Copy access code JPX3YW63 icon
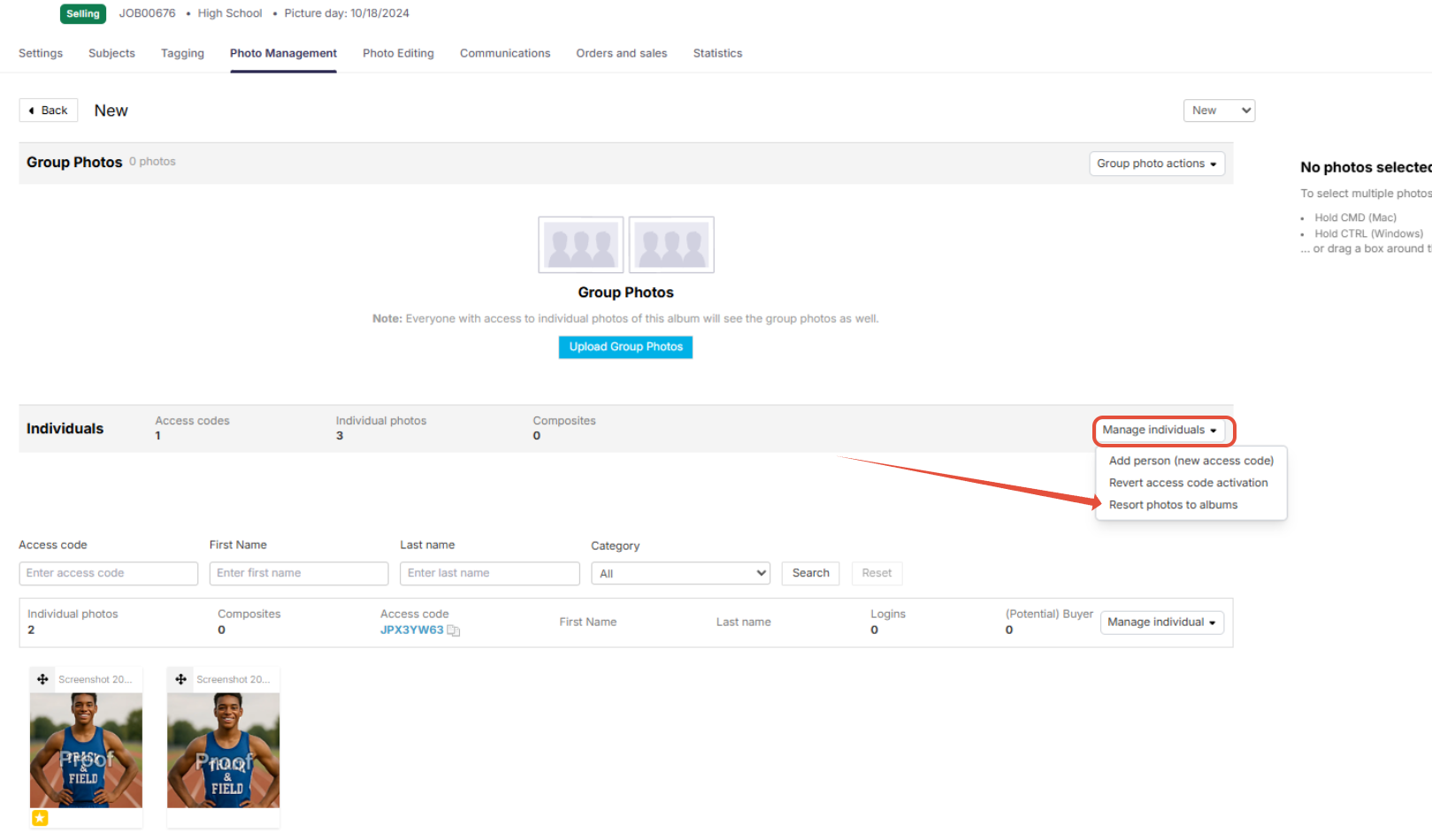Viewport: 1432px width, 840px height. [454, 630]
